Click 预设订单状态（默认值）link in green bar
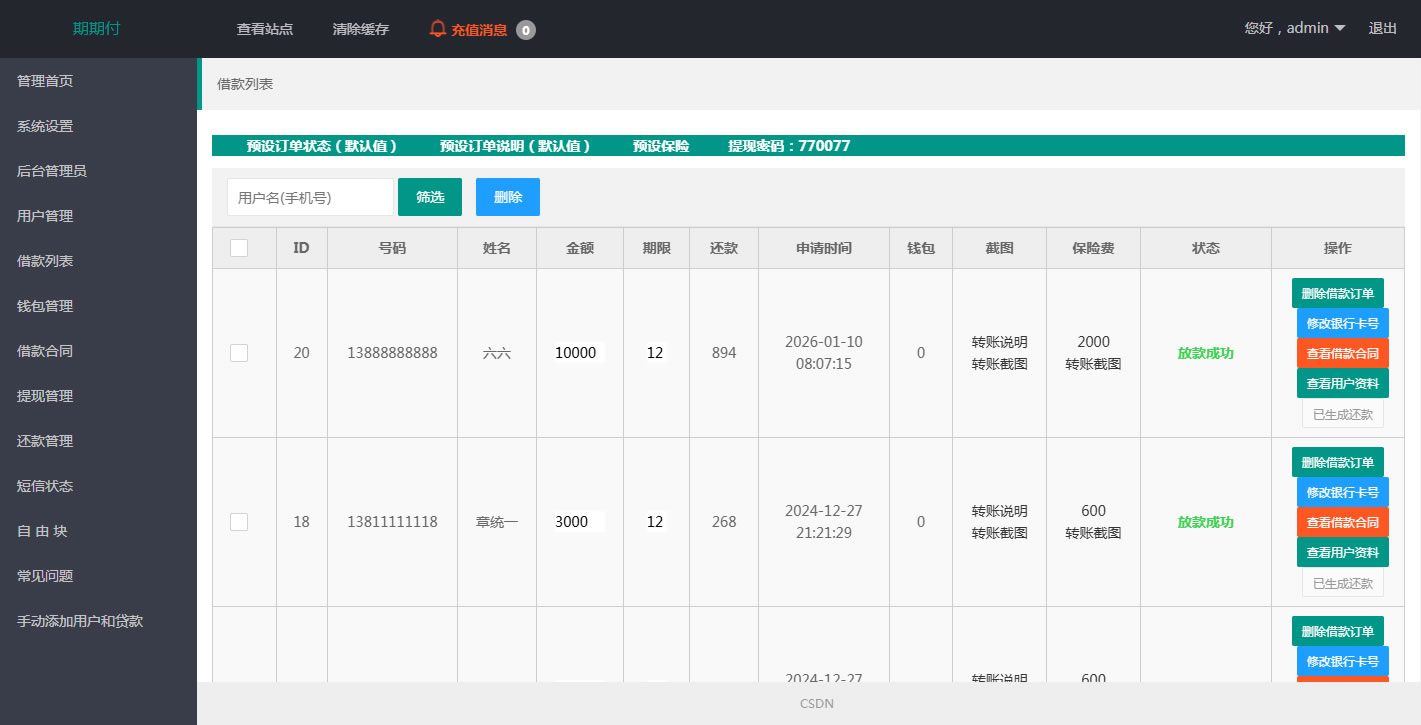 tap(322, 146)
